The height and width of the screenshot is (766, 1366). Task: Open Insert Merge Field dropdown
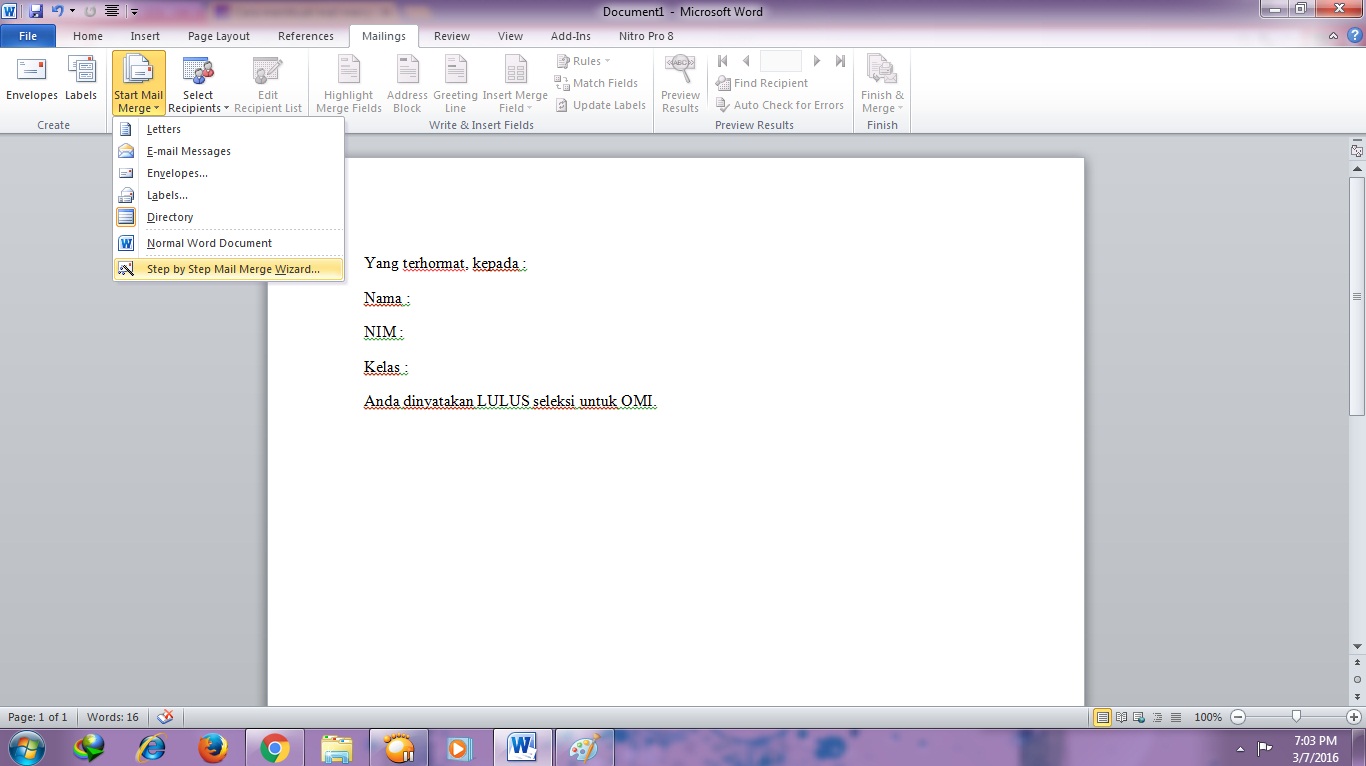pos(515,83)
